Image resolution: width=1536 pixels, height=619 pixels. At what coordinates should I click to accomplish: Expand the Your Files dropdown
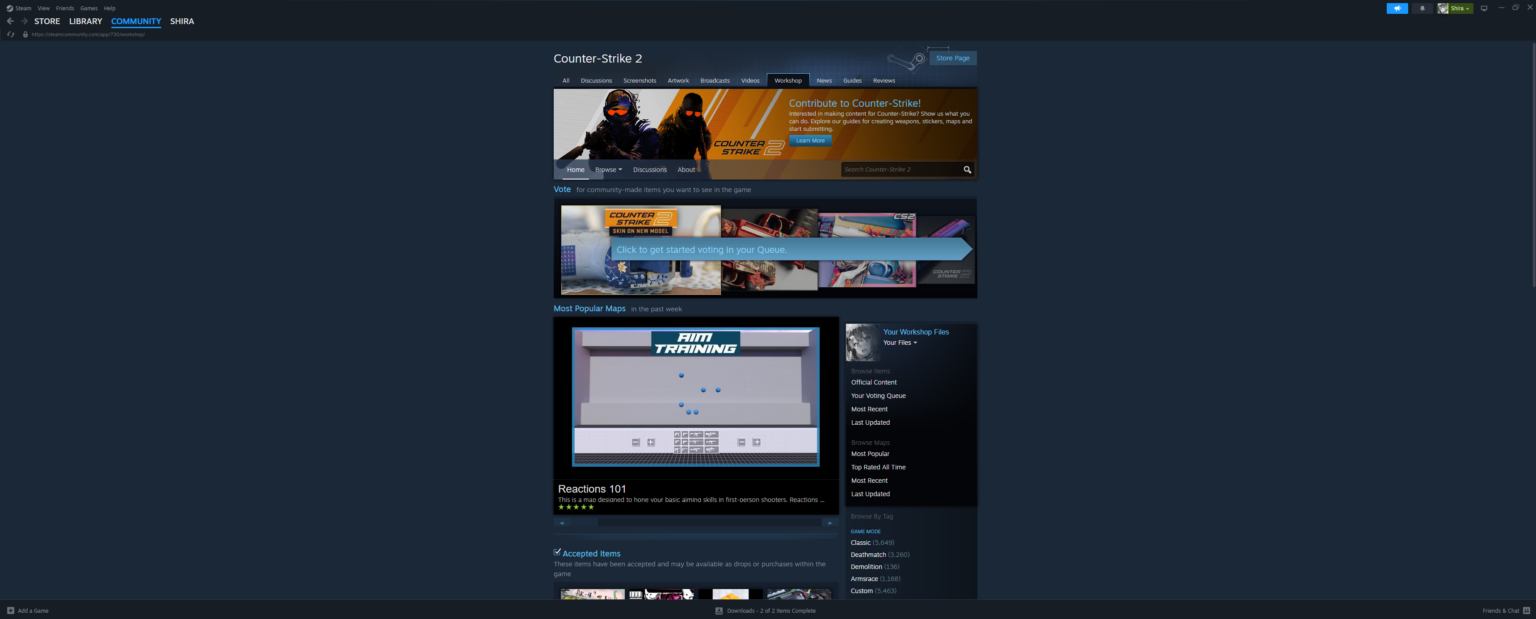coord(900,343)
